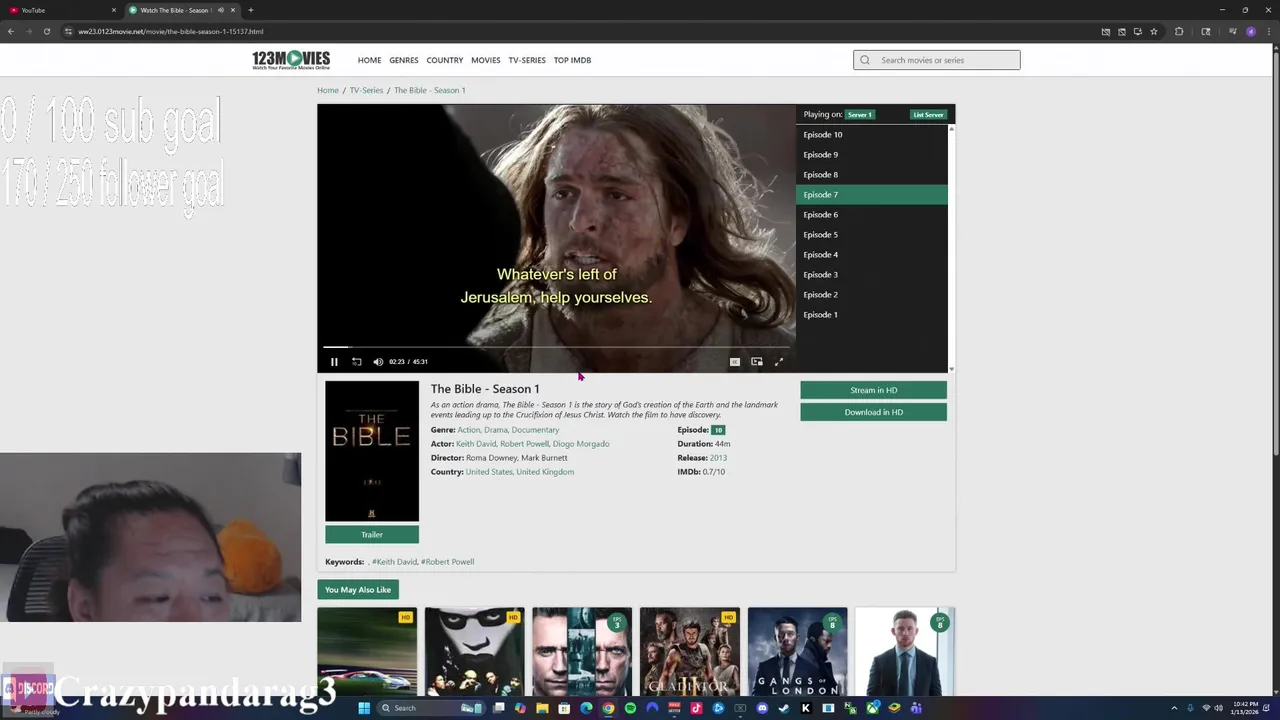Enter fullscreen on the video player

(x=779, y=362)
